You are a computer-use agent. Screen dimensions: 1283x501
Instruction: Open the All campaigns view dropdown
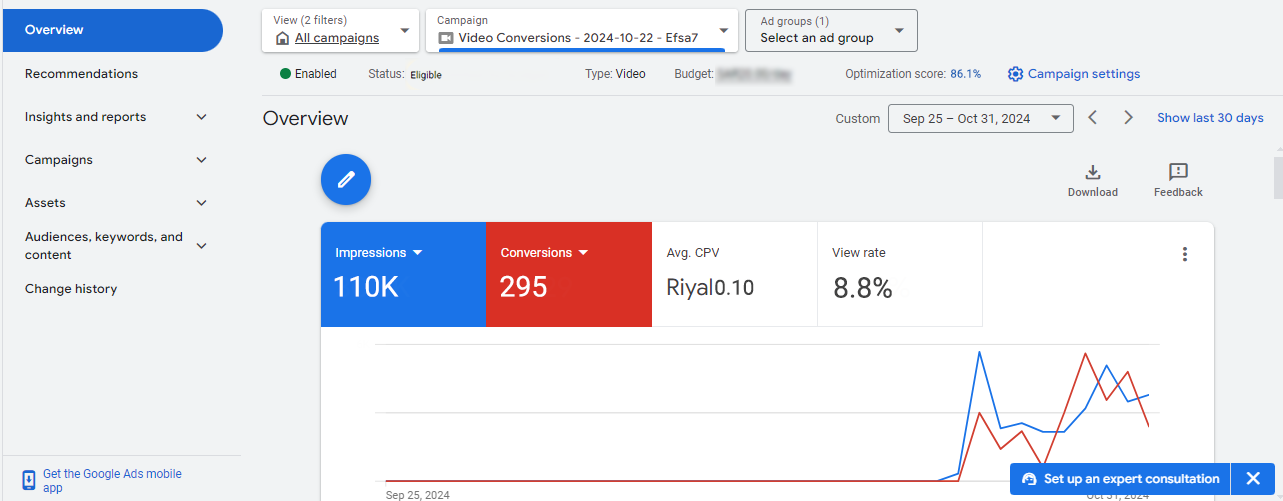(341, 31)
